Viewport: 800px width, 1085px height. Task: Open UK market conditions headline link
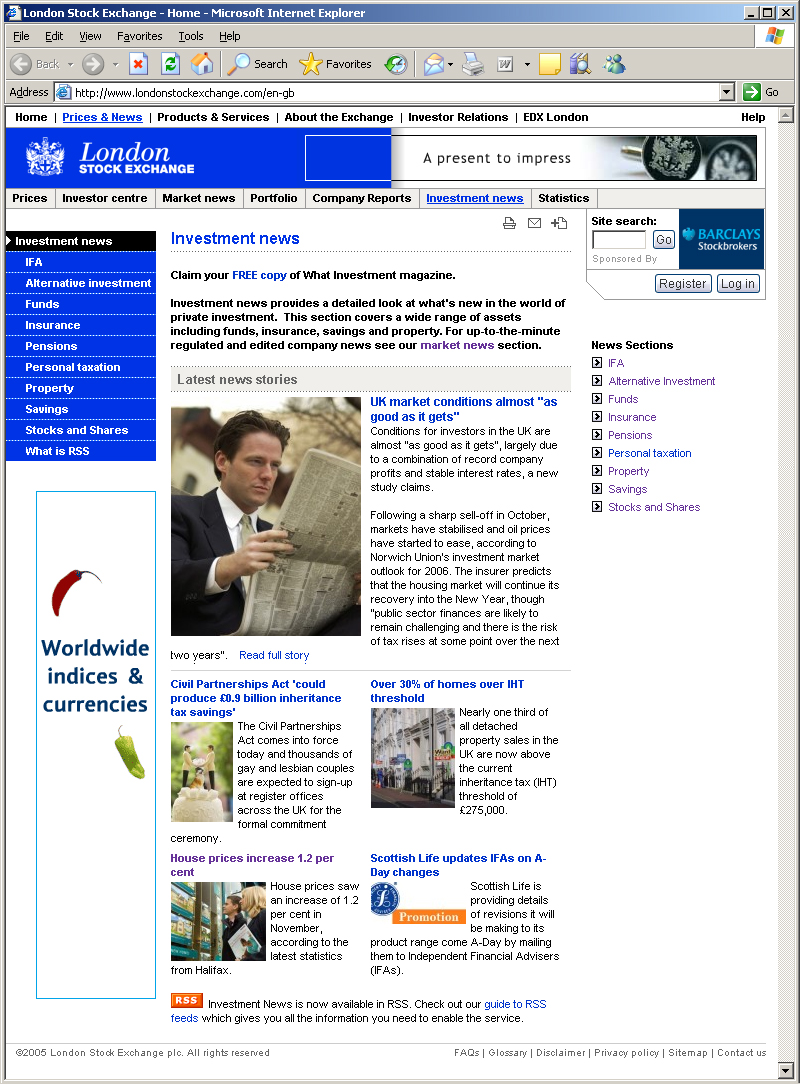pos(464,409)
